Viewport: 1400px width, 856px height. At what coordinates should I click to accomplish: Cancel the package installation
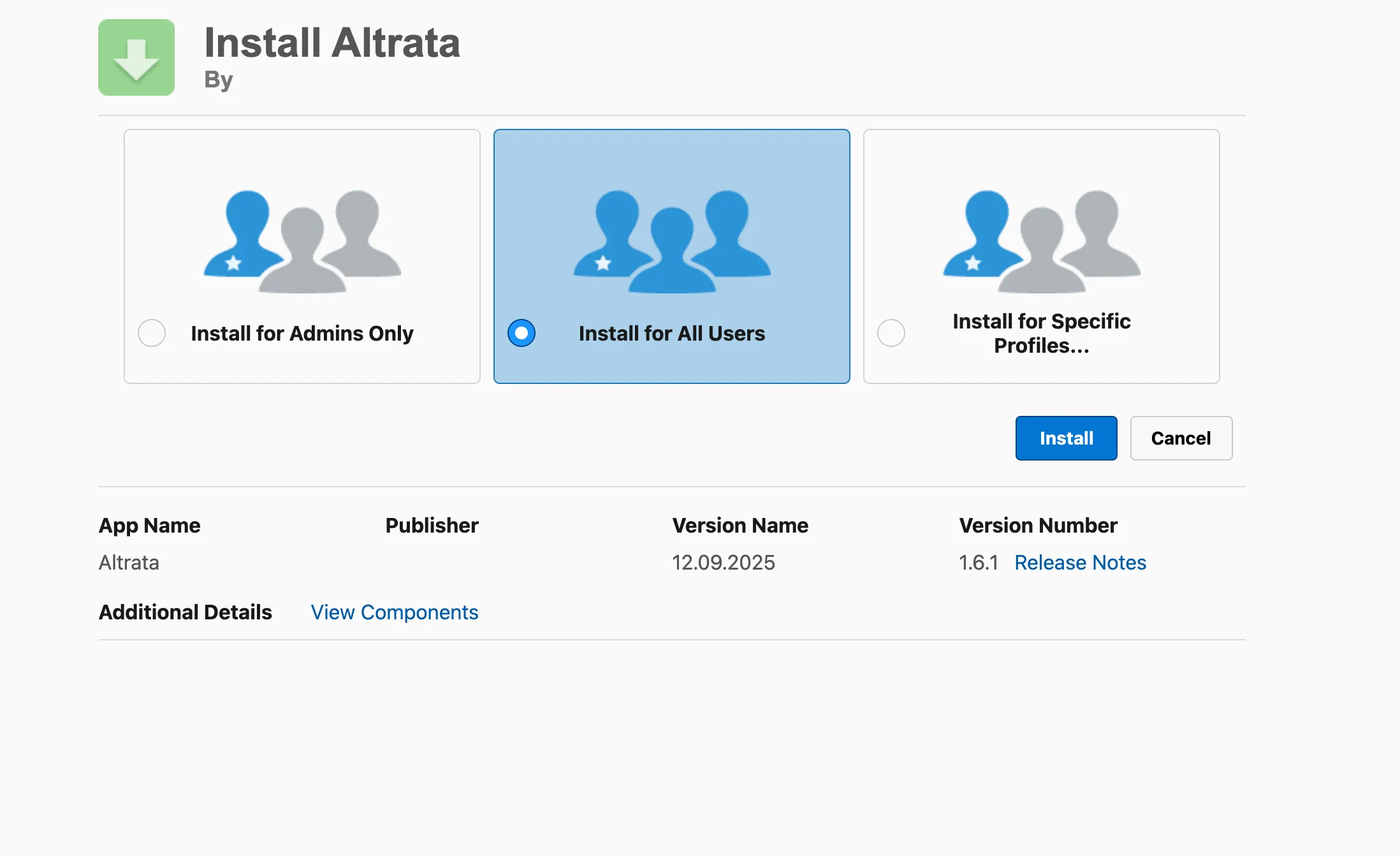click(1181, 438)
